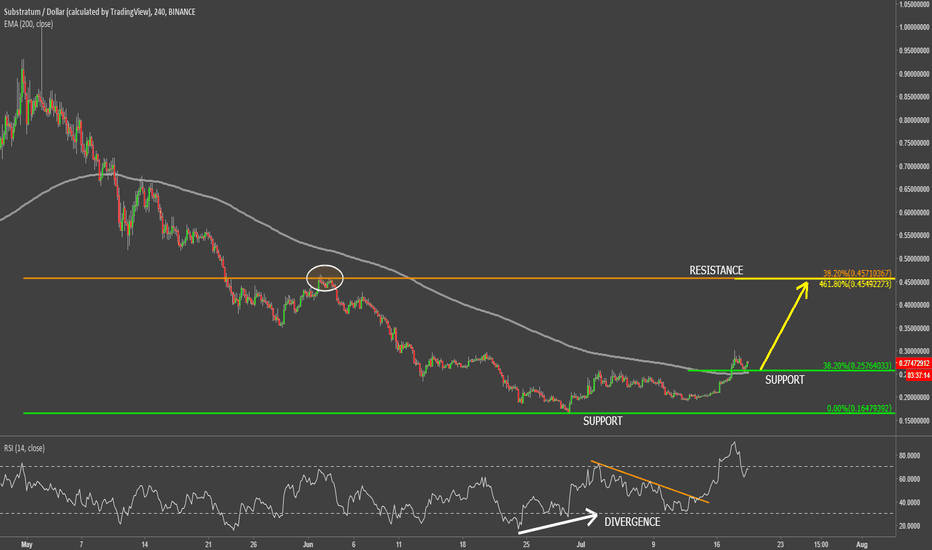Screen dimensions: 932x550
Task: Click the Jul label on the time axis
Action: [581, 544]
